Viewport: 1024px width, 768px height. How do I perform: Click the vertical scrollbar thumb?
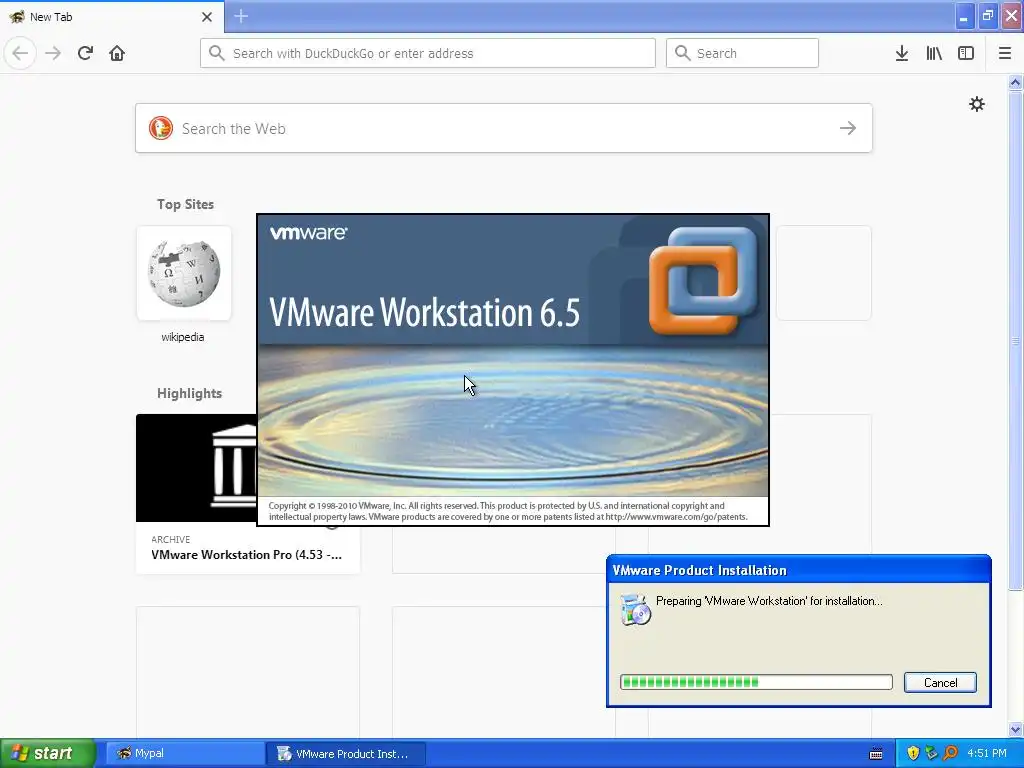pyautogui.click(x=1015, y=340)
